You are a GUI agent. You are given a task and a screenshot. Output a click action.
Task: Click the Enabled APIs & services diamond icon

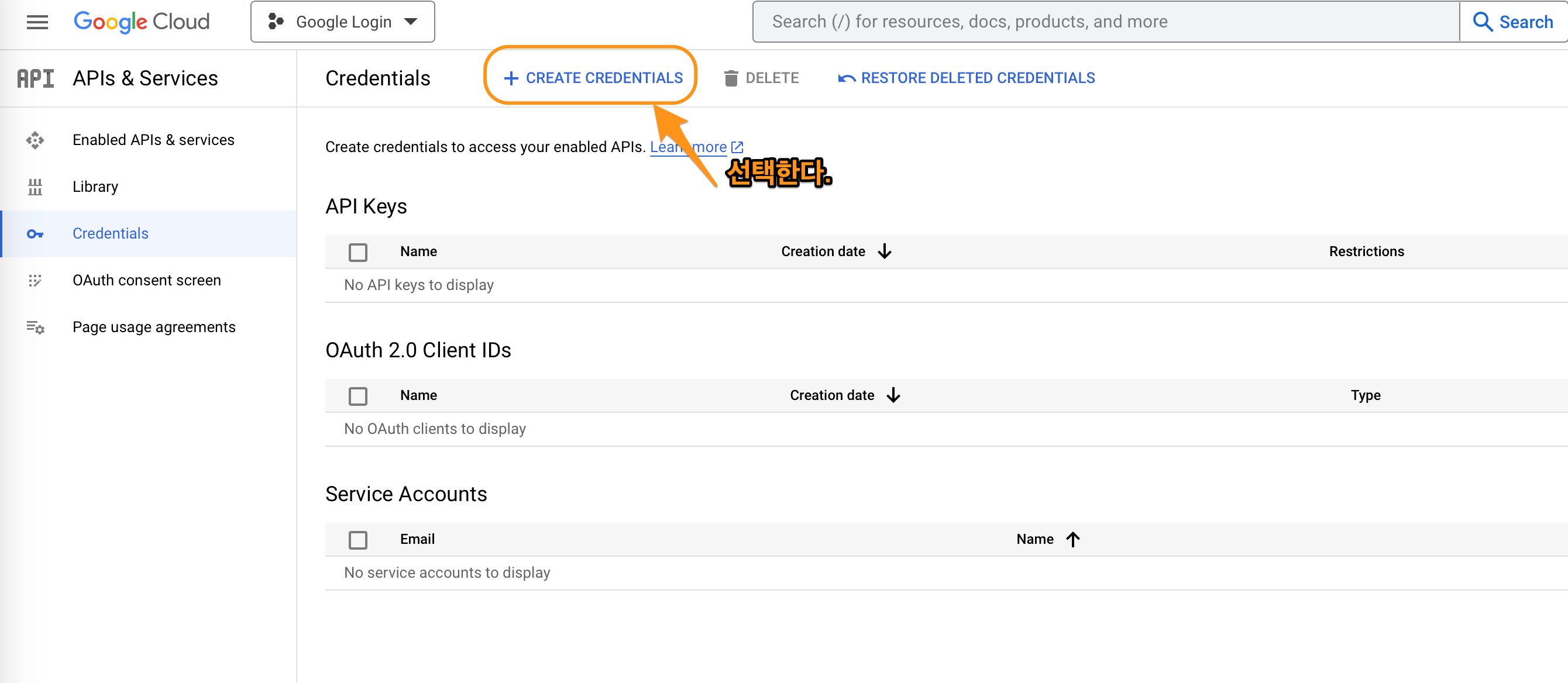35,140
